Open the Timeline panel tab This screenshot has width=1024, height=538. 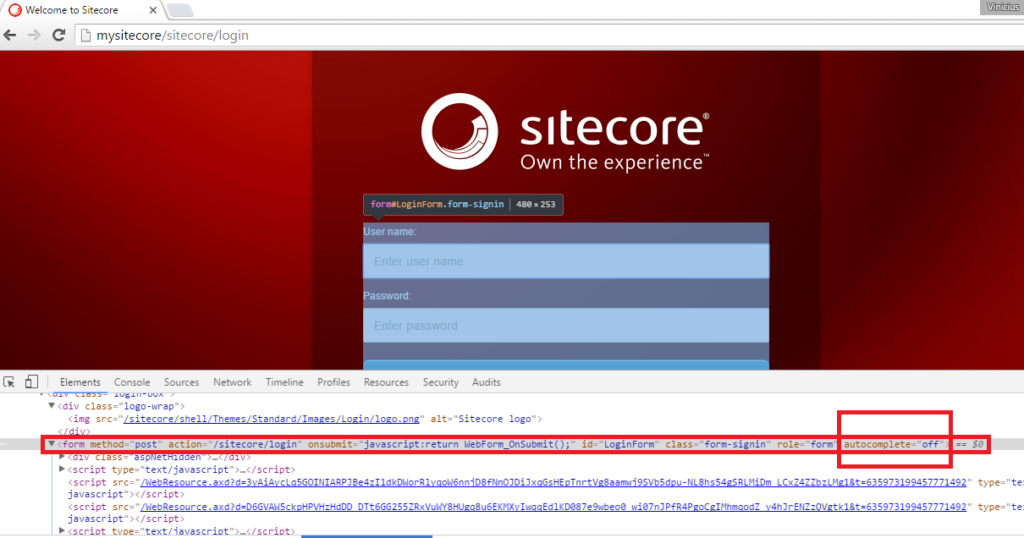click(284, 383)
